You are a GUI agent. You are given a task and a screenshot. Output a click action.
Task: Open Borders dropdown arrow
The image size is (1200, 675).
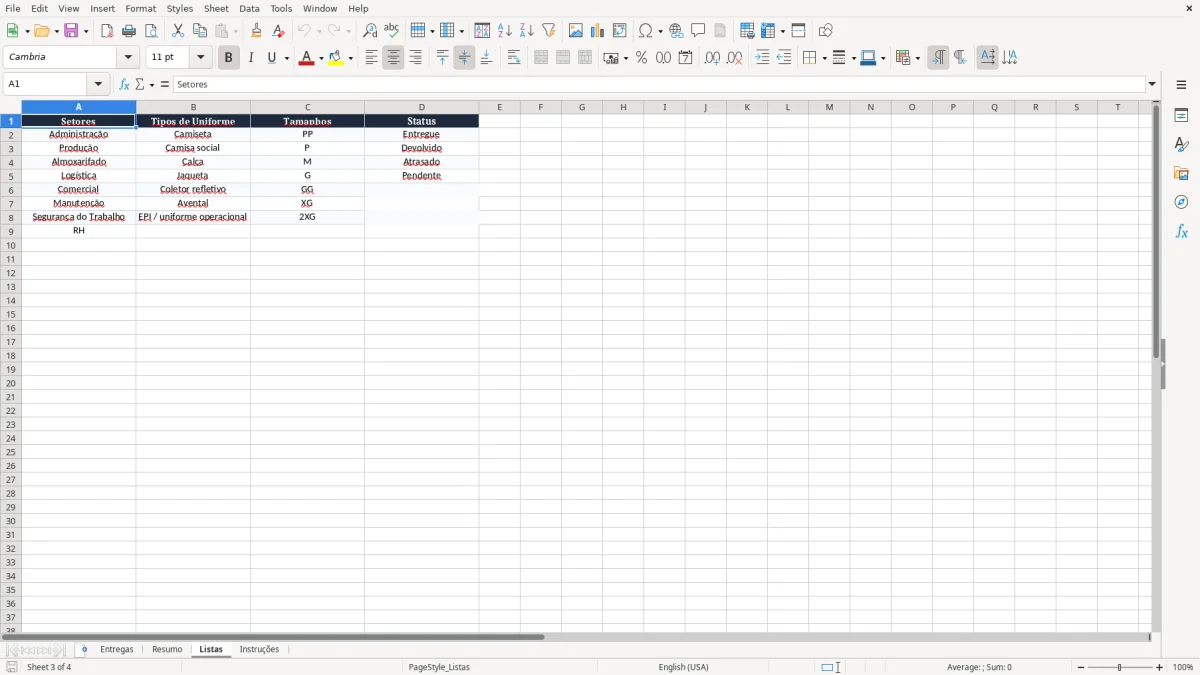click(823, 59)
